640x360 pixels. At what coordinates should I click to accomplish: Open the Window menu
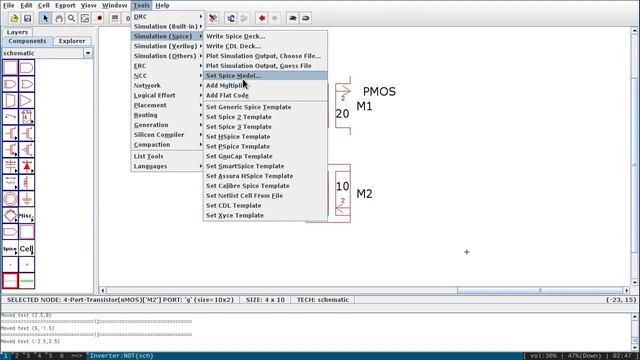coord(114,5)
